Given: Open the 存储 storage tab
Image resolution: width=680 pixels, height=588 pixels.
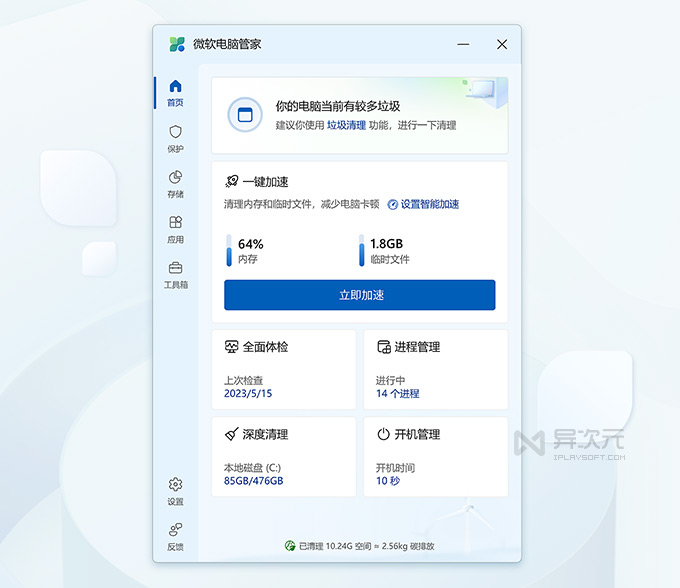Looking at the screenshot, I should coord(176,184).
